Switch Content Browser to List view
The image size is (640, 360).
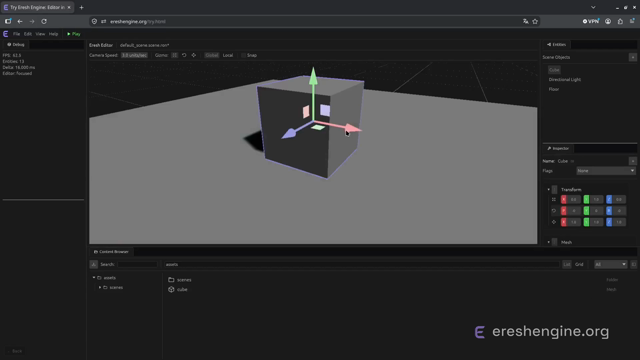click(x=567, y=264)
